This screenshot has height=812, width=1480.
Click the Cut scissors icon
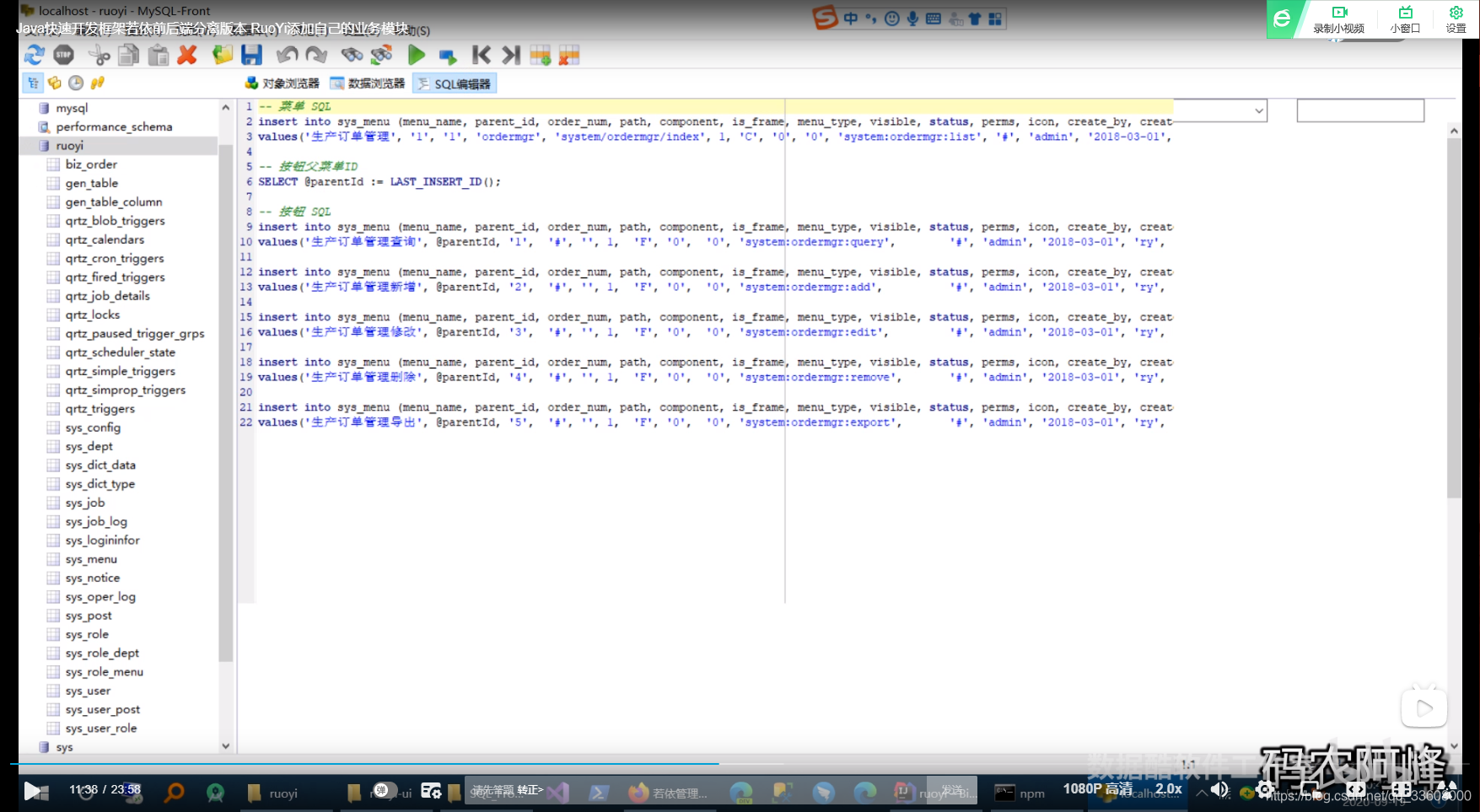click(x=100, y=56)
